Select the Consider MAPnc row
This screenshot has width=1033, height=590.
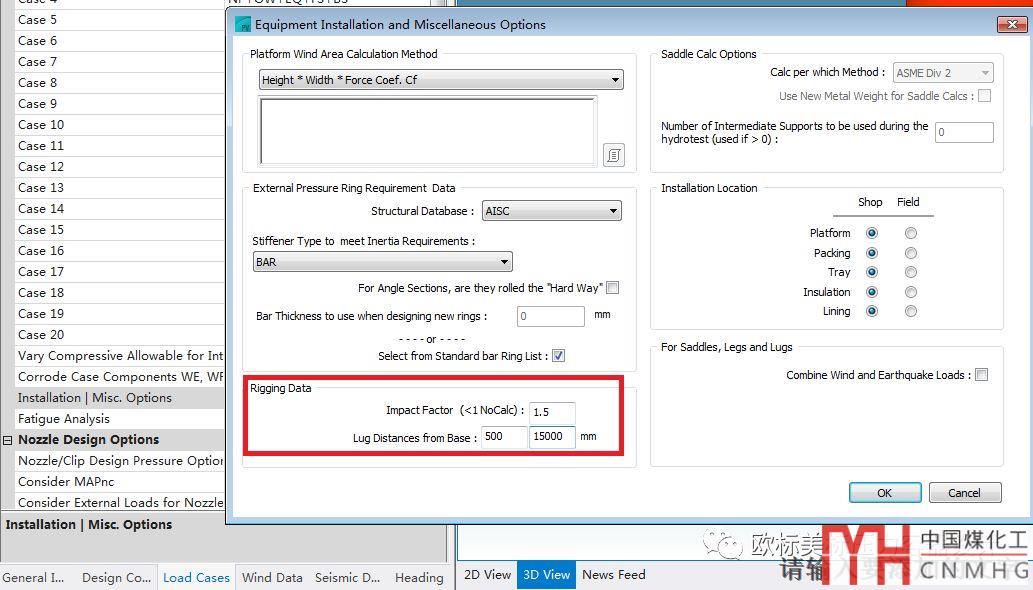pyautogui.click(x=119, y=482)
